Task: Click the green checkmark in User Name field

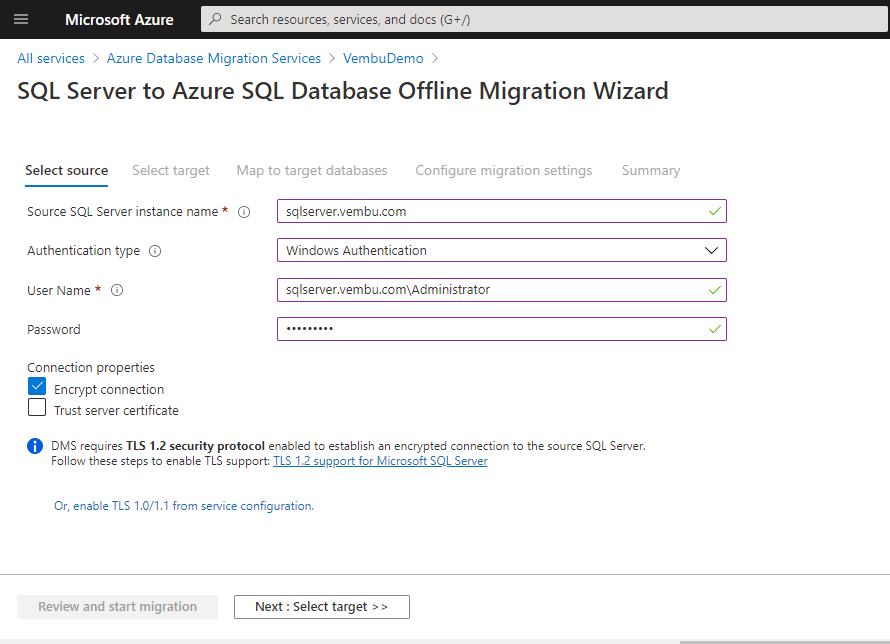Action: [715, 290]
